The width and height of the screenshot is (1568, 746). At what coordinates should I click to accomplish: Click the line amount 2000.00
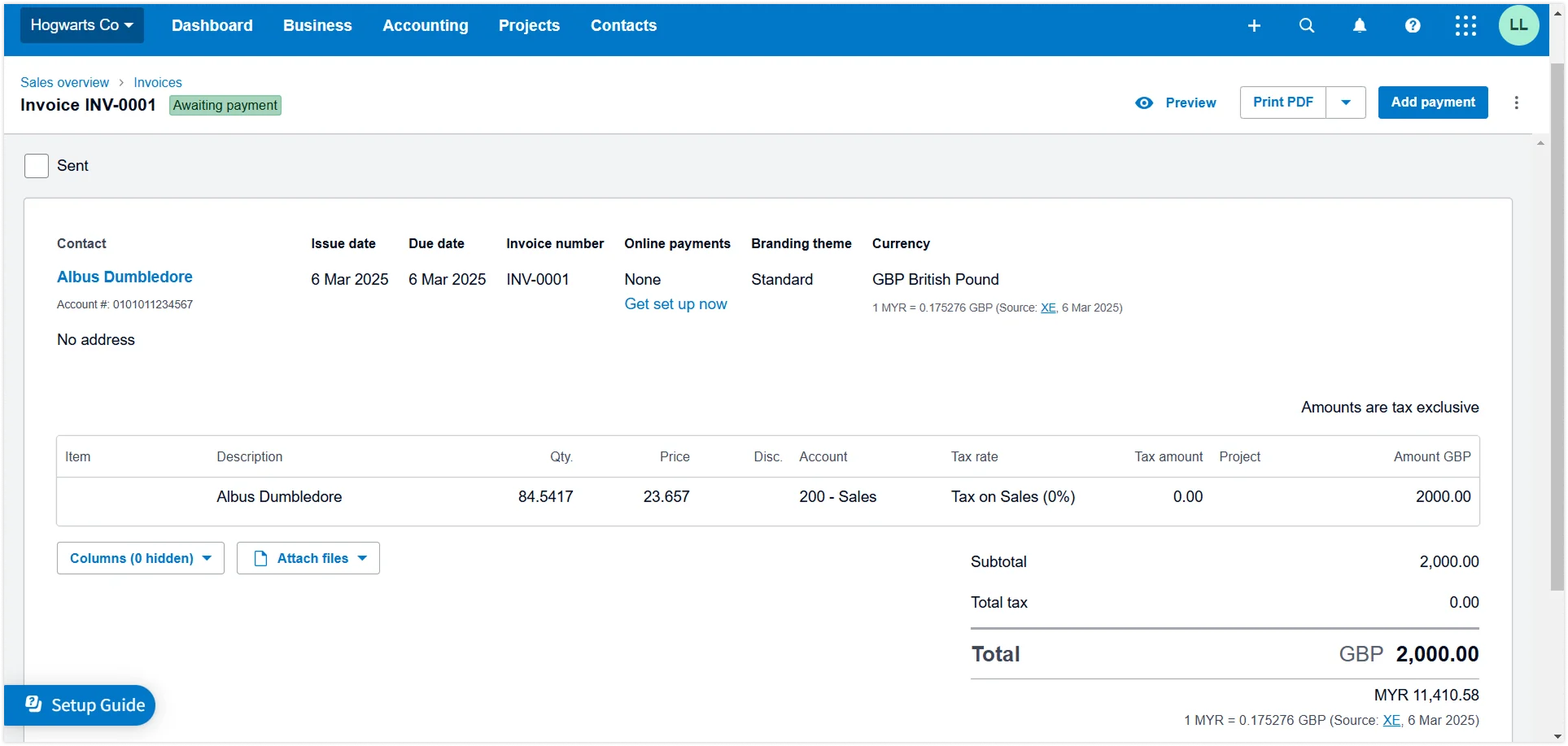coord(1443,496)
